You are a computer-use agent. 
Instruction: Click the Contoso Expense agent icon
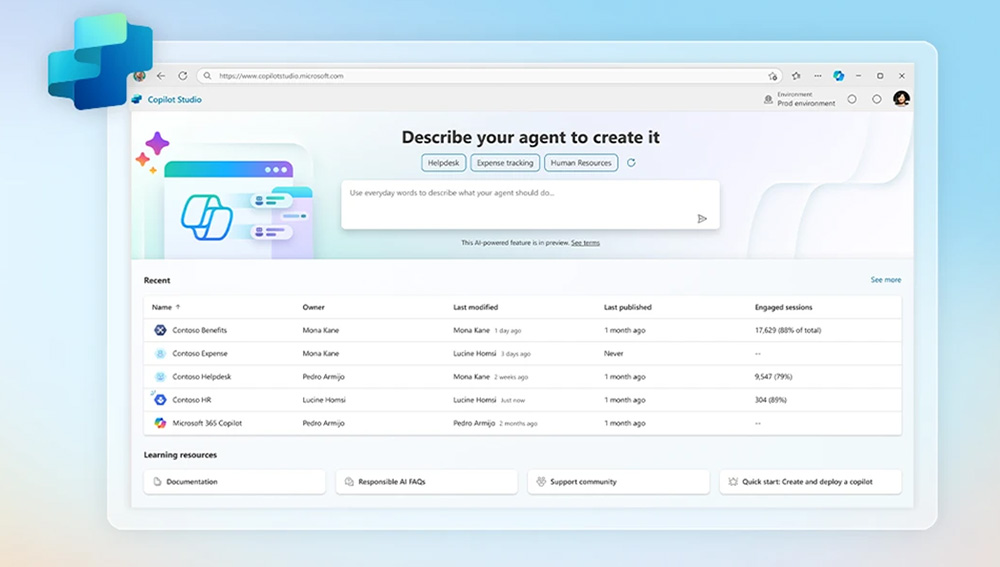click(x=160, y=353)
